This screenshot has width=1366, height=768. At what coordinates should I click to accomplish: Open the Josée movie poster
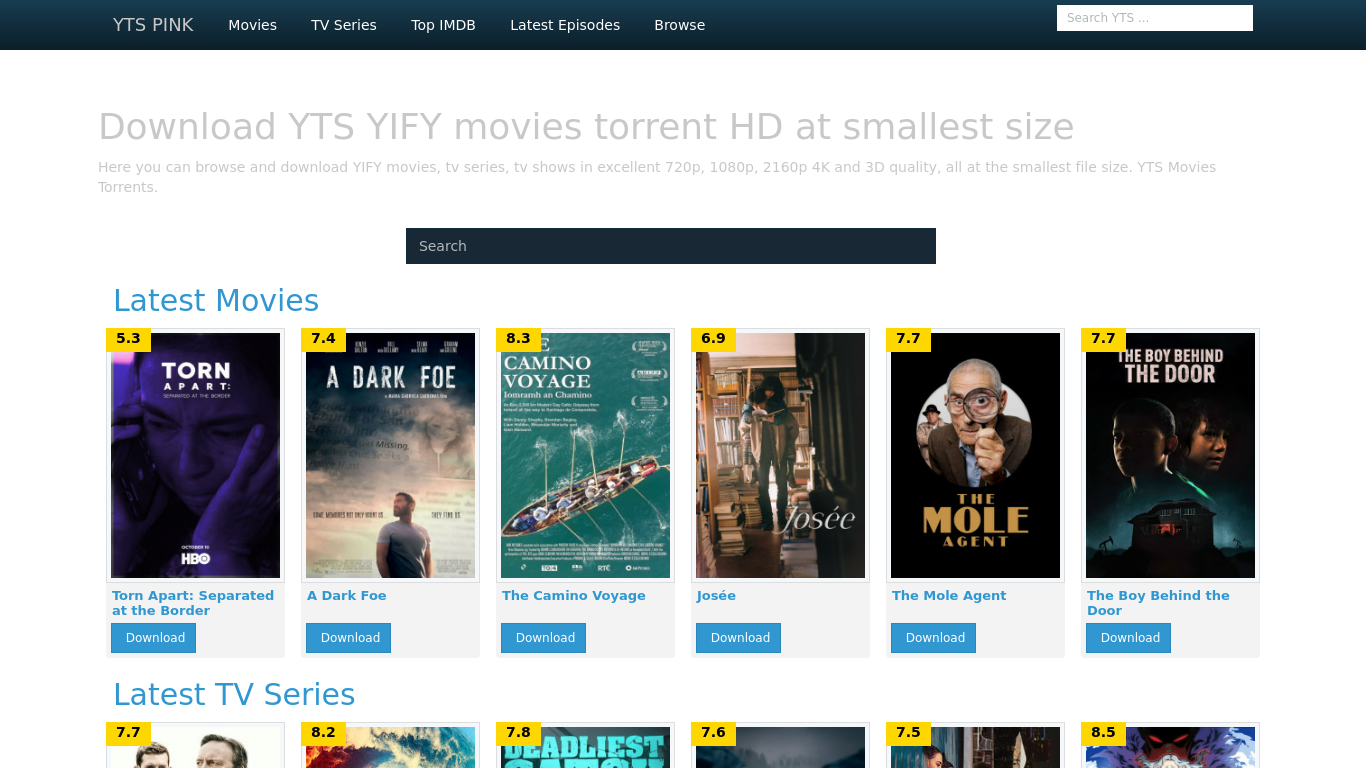click(x=781, y=455)
